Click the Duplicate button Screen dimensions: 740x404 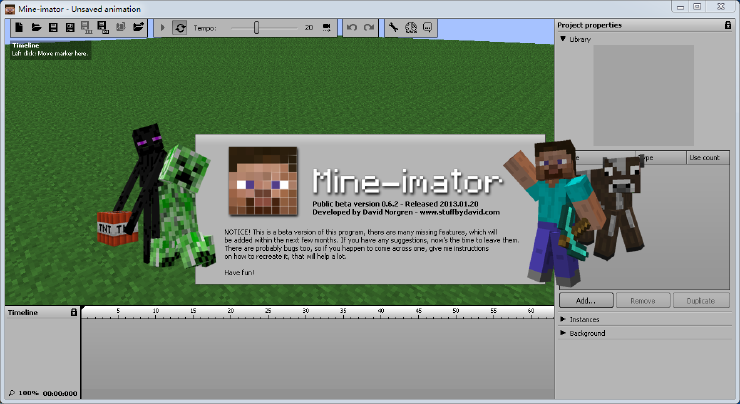(701, 300)
